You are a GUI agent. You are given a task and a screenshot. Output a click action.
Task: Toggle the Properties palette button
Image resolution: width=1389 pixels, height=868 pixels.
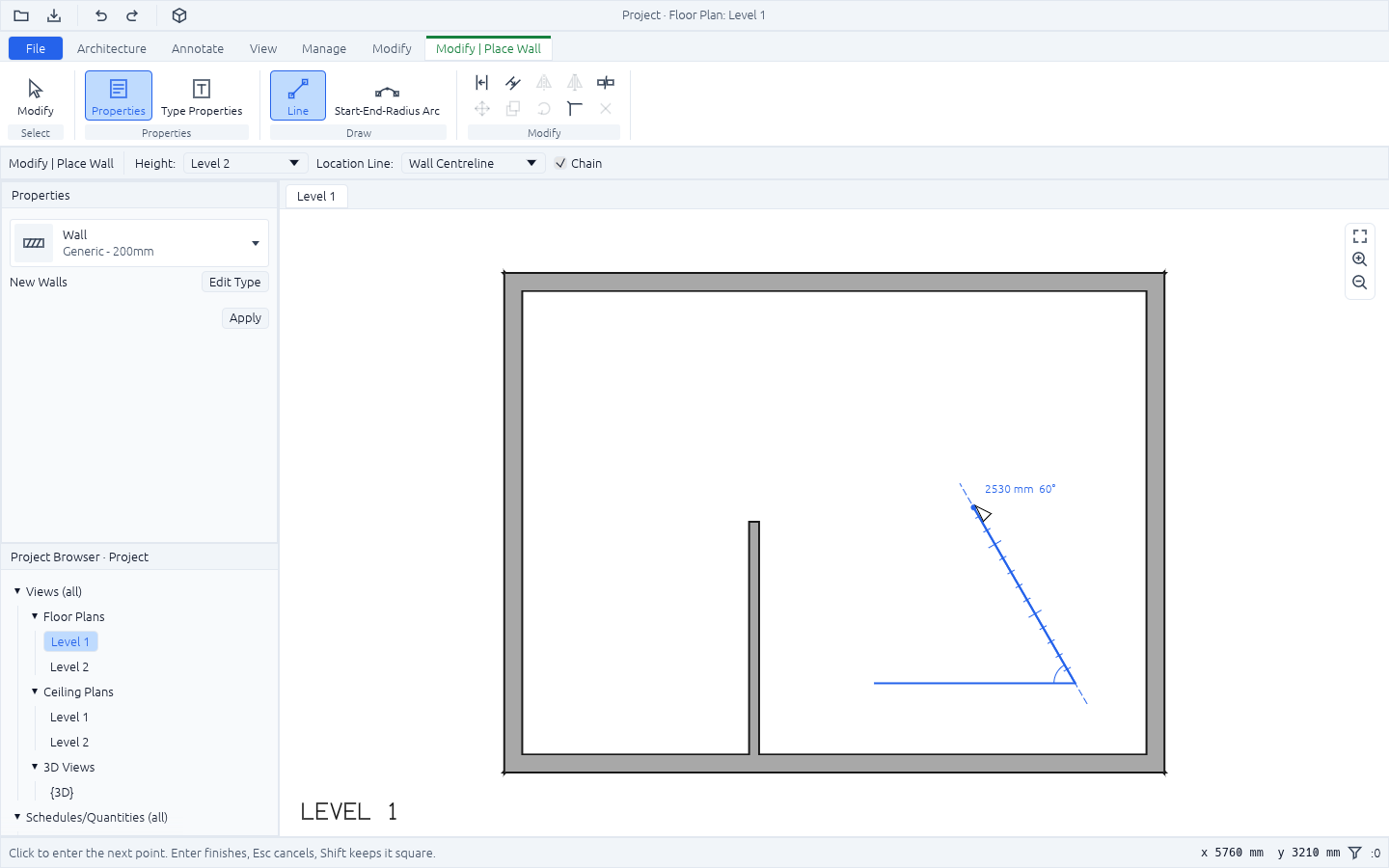tap(119, 96)
